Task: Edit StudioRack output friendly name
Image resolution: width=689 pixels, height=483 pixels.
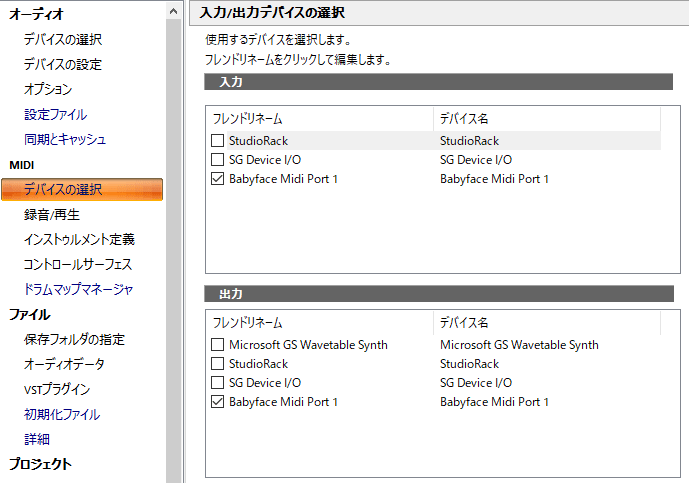Action: [258, 364]
